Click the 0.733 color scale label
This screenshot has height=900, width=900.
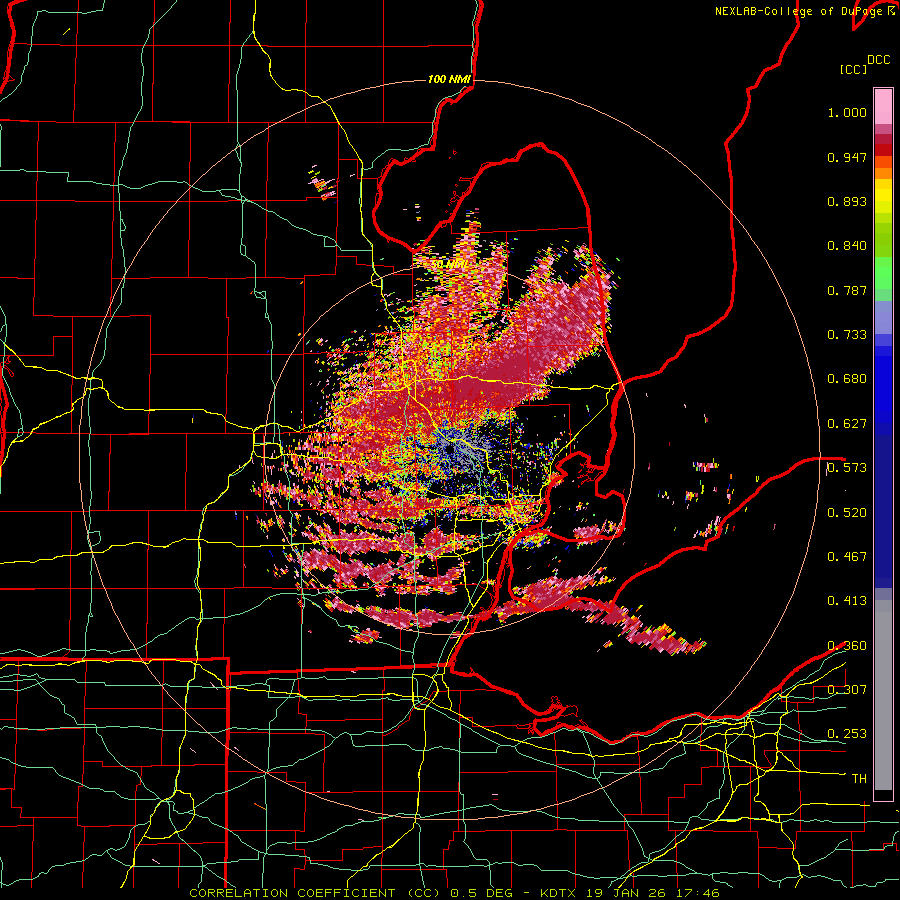(847, 335)
